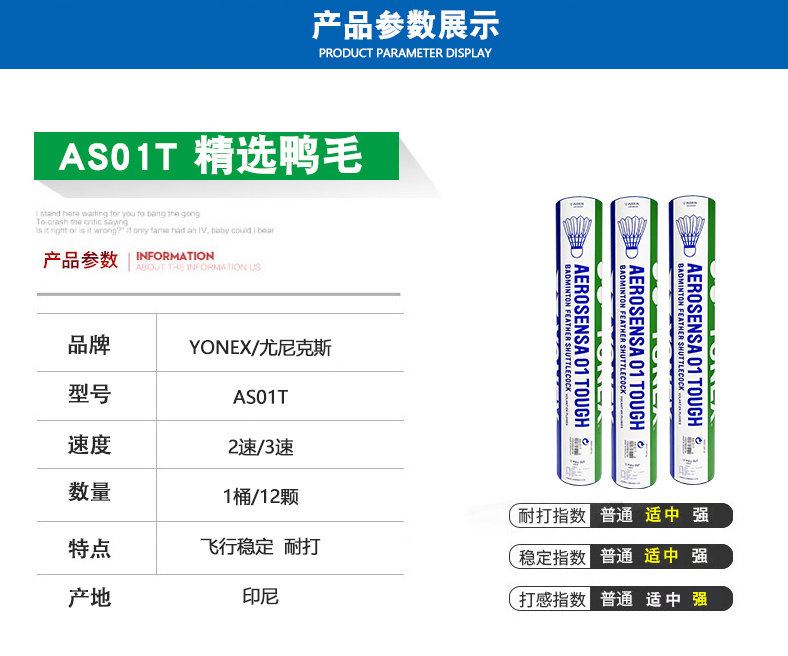Select the 特点 row label
788x656 pixels.
point(89,548)
